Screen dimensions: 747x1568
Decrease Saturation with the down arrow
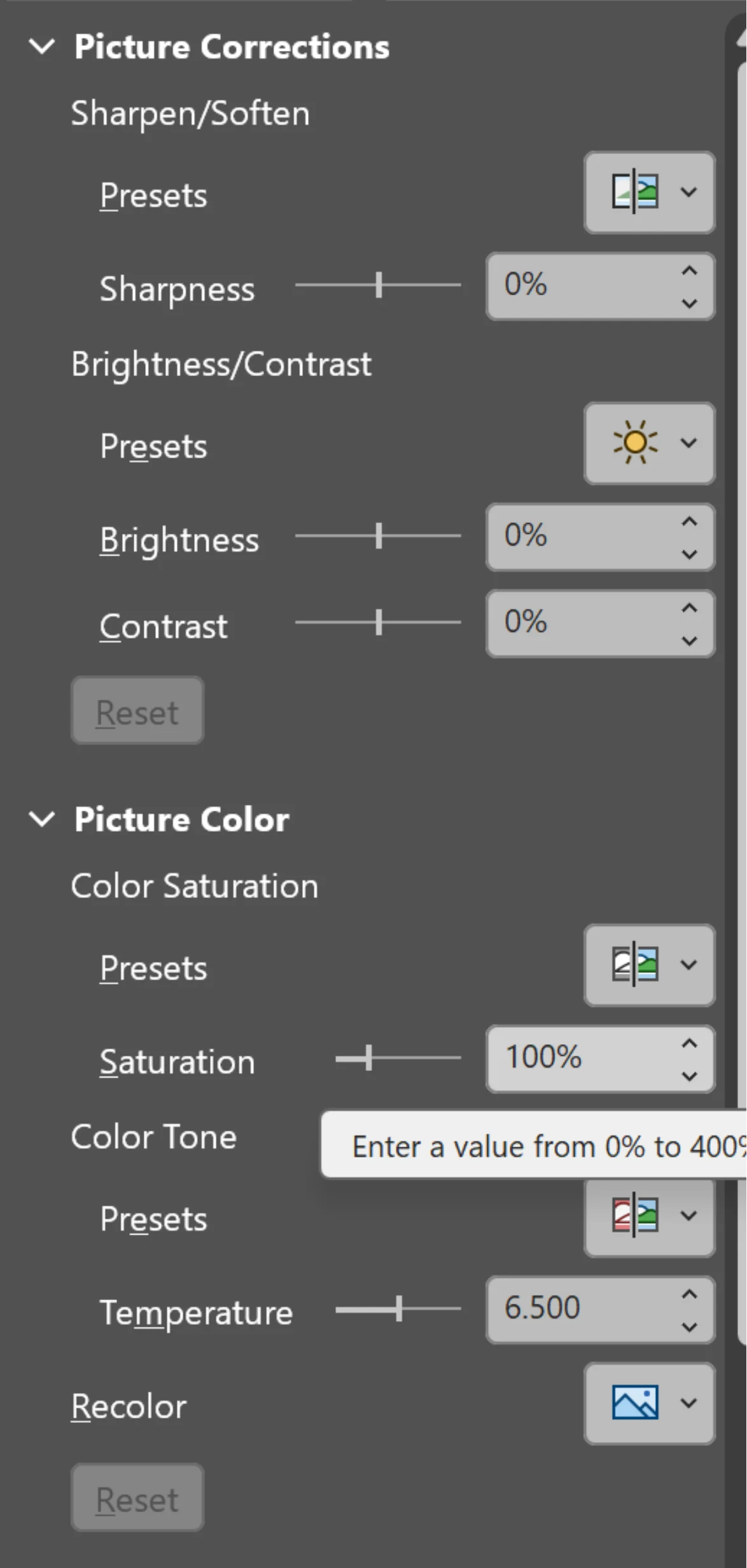click(689, 1076)
